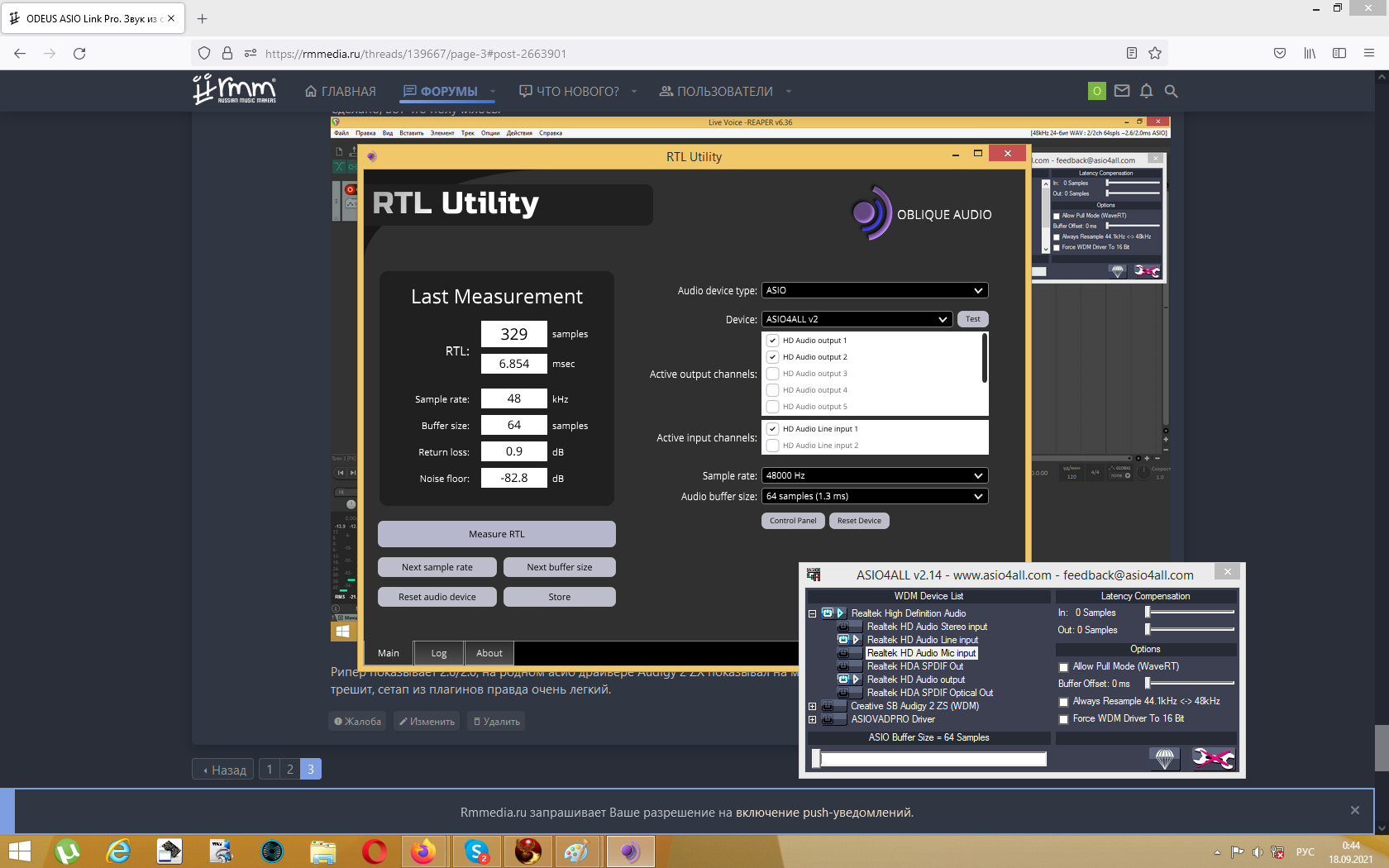1389x868 pixels.
Task: Enable Allow Pull Mode (WaveRT) checkbox
Action: [1064, 667]
